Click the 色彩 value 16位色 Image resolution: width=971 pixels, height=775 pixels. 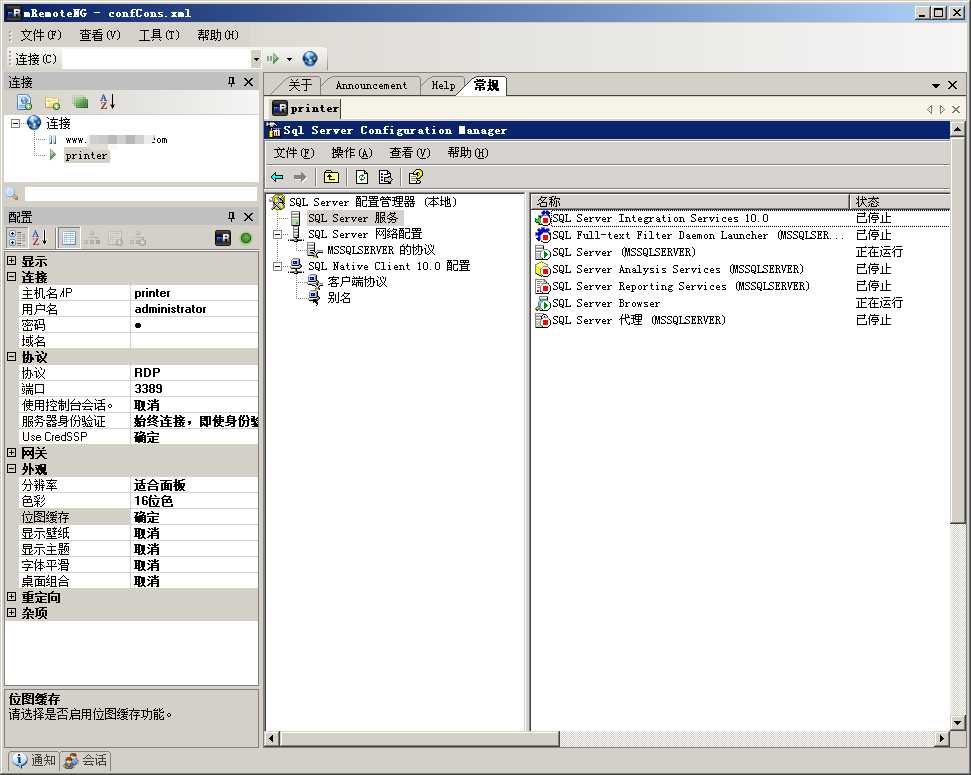pyautogui.click(x=194, y=501)
